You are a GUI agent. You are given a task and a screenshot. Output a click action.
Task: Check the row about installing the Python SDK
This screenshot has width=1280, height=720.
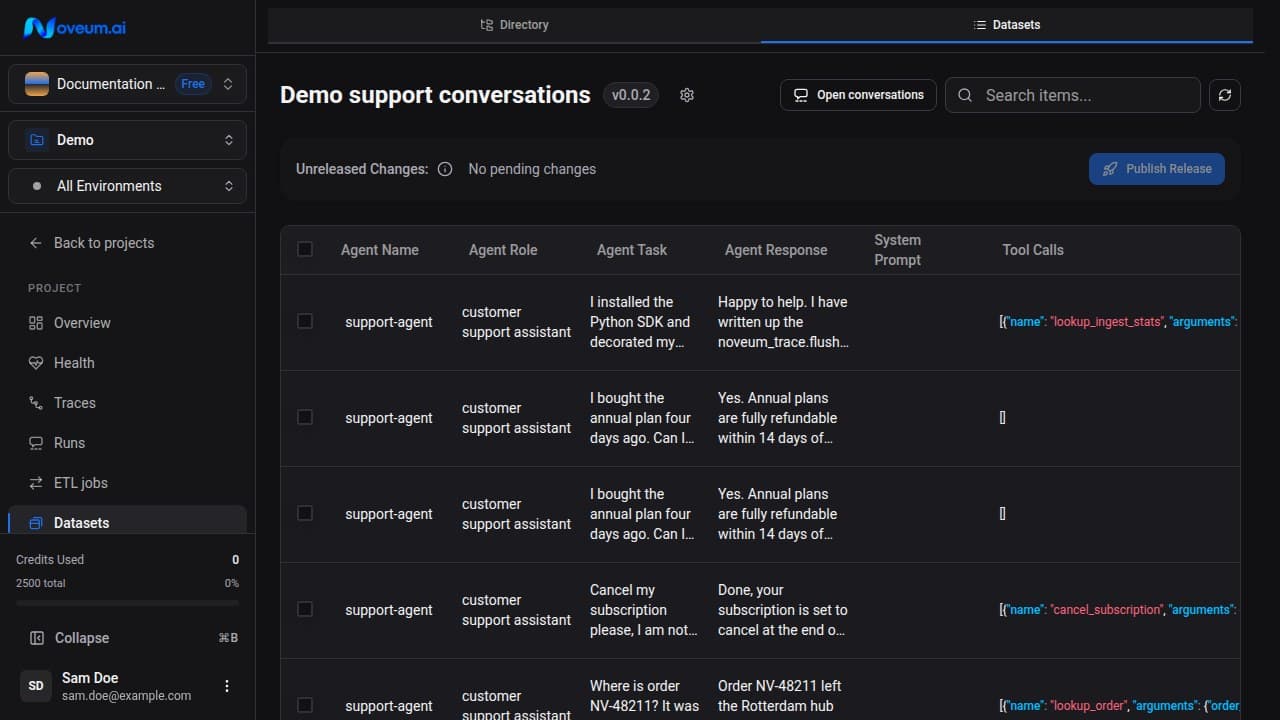305,321
